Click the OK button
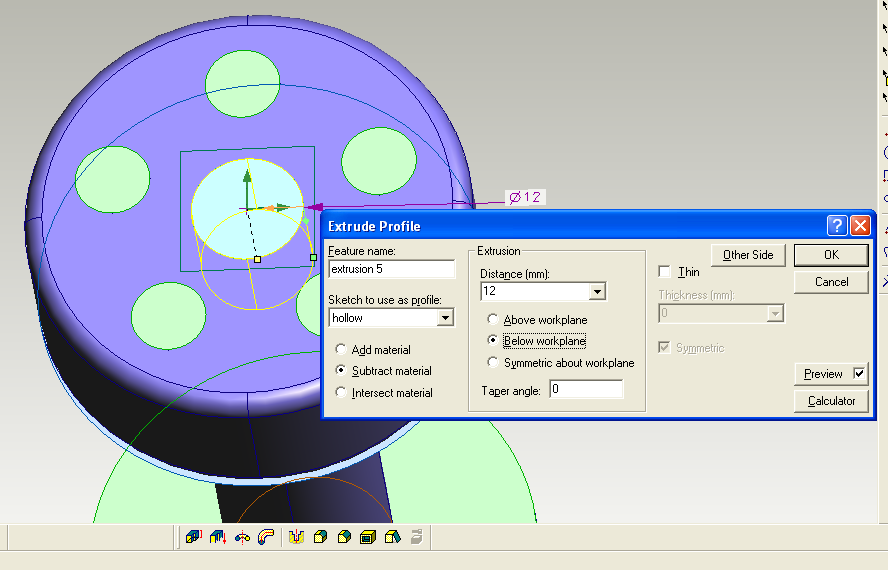 (831, 255)
